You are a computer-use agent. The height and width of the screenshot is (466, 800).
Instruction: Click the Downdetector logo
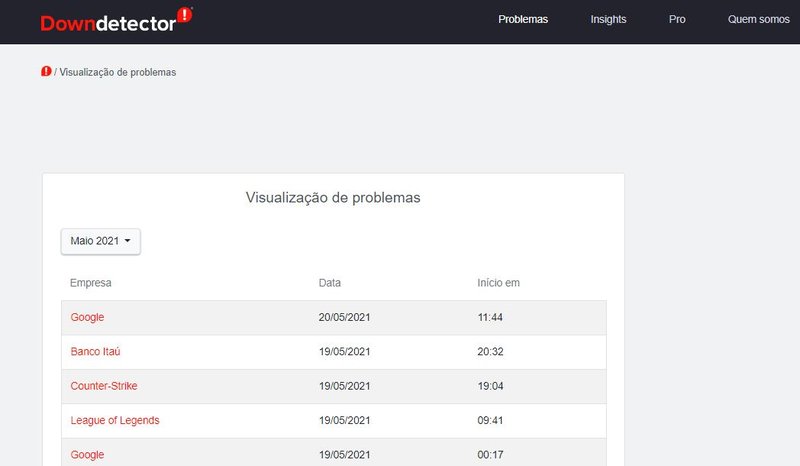click(116, 20)
